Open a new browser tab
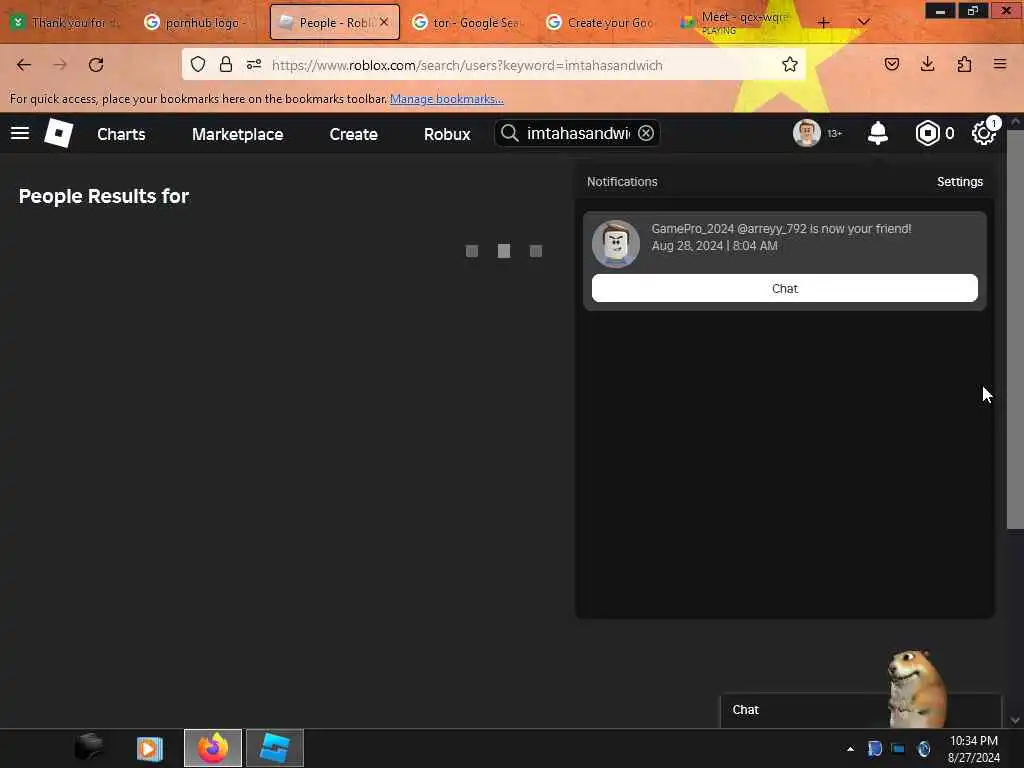 [x=824, y=22]
